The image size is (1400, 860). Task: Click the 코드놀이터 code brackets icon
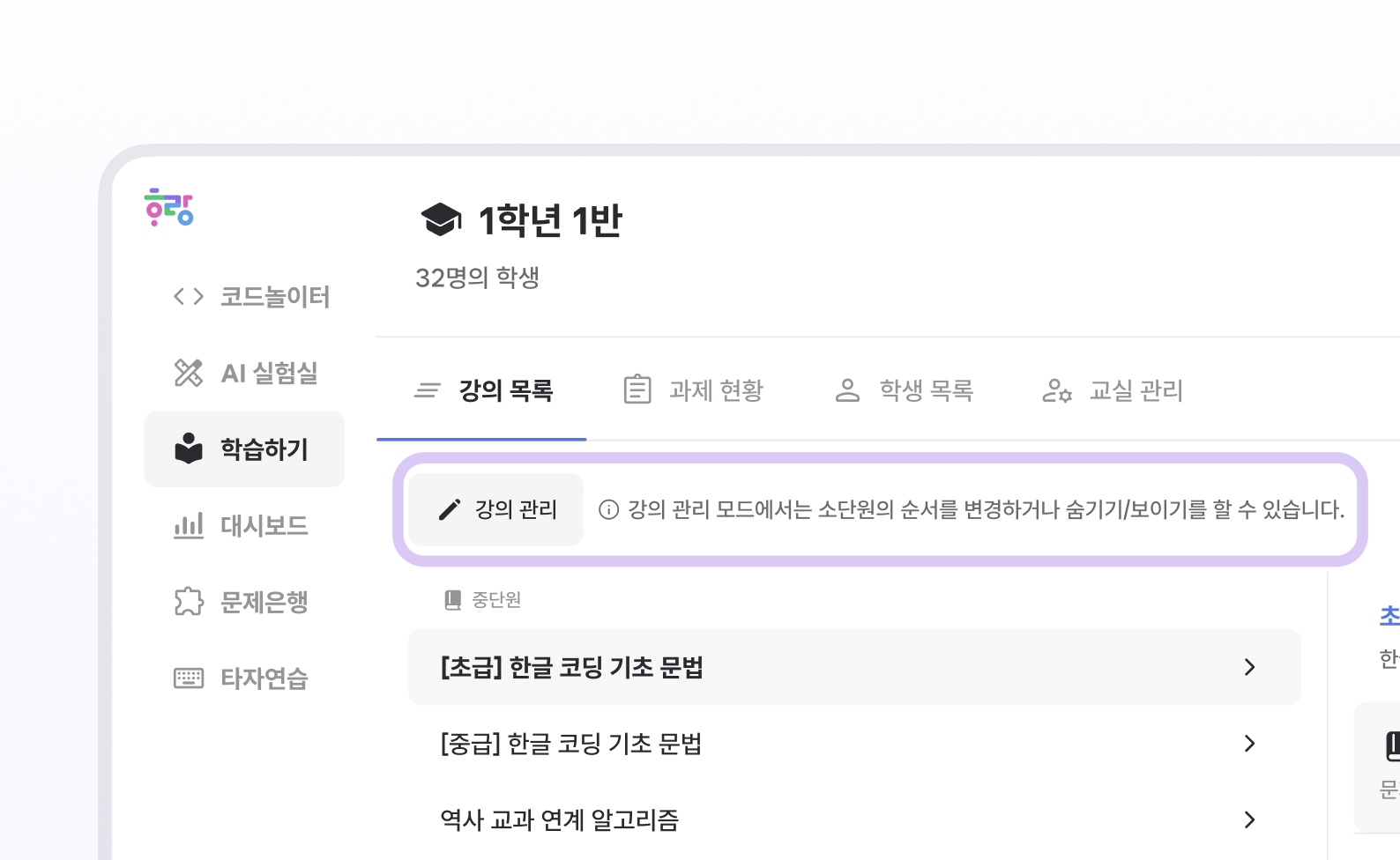coord(189,297)
